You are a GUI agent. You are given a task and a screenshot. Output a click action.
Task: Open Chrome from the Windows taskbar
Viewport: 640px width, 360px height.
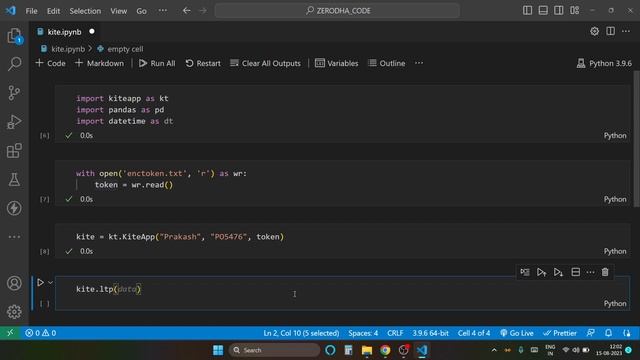(385, 350)
